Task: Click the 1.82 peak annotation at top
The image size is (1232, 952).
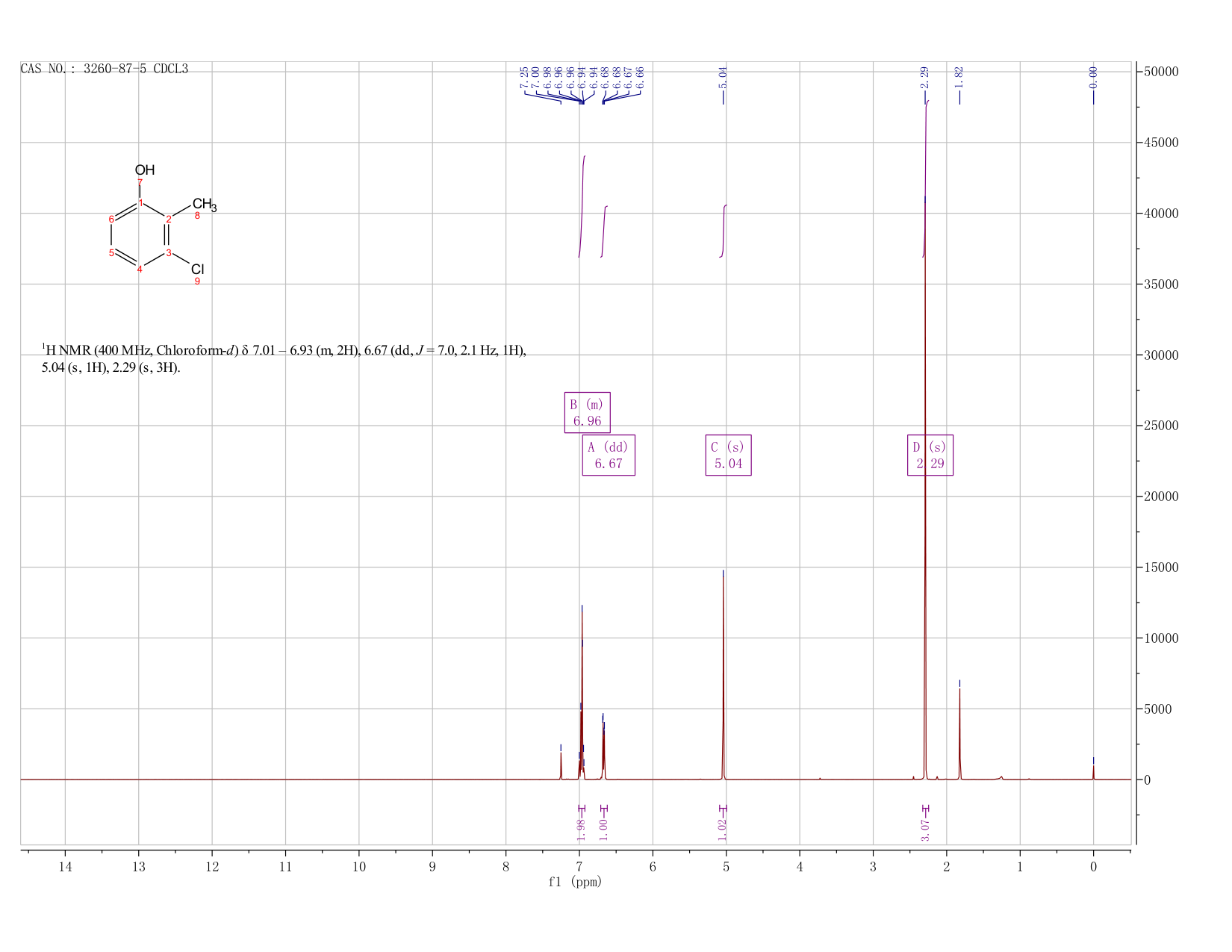Action: [959, 77]
